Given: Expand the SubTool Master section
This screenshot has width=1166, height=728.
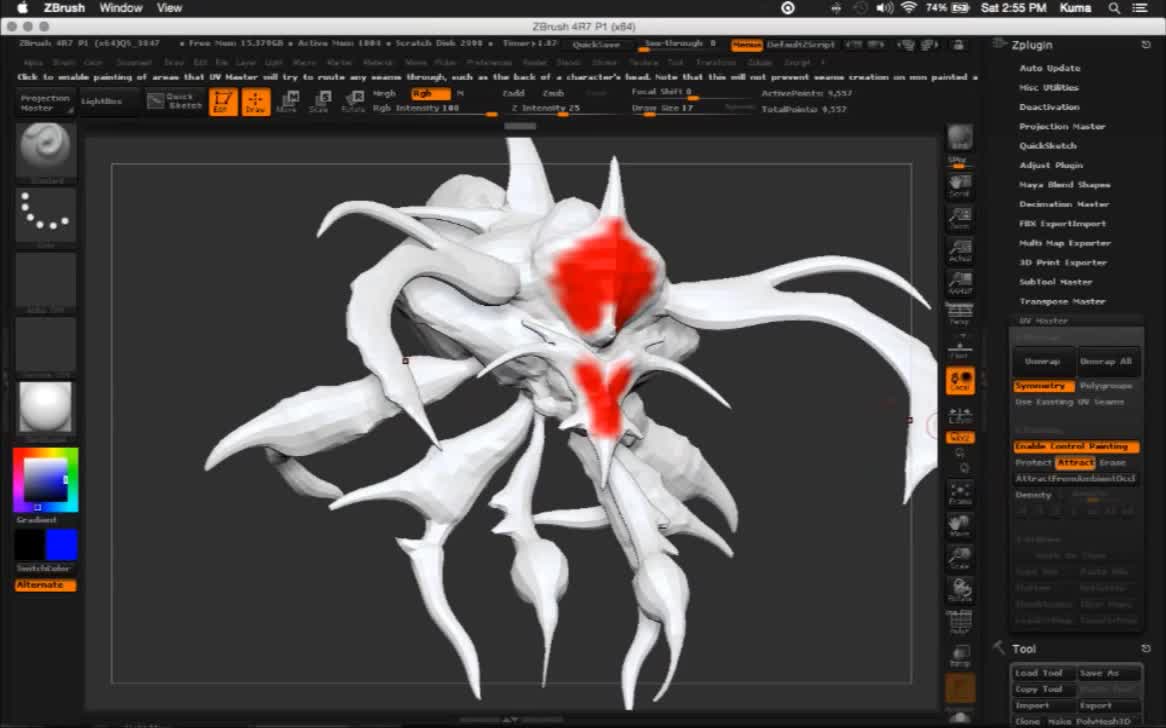Looking at the screenshot, I should click(x=1055, y=283).
